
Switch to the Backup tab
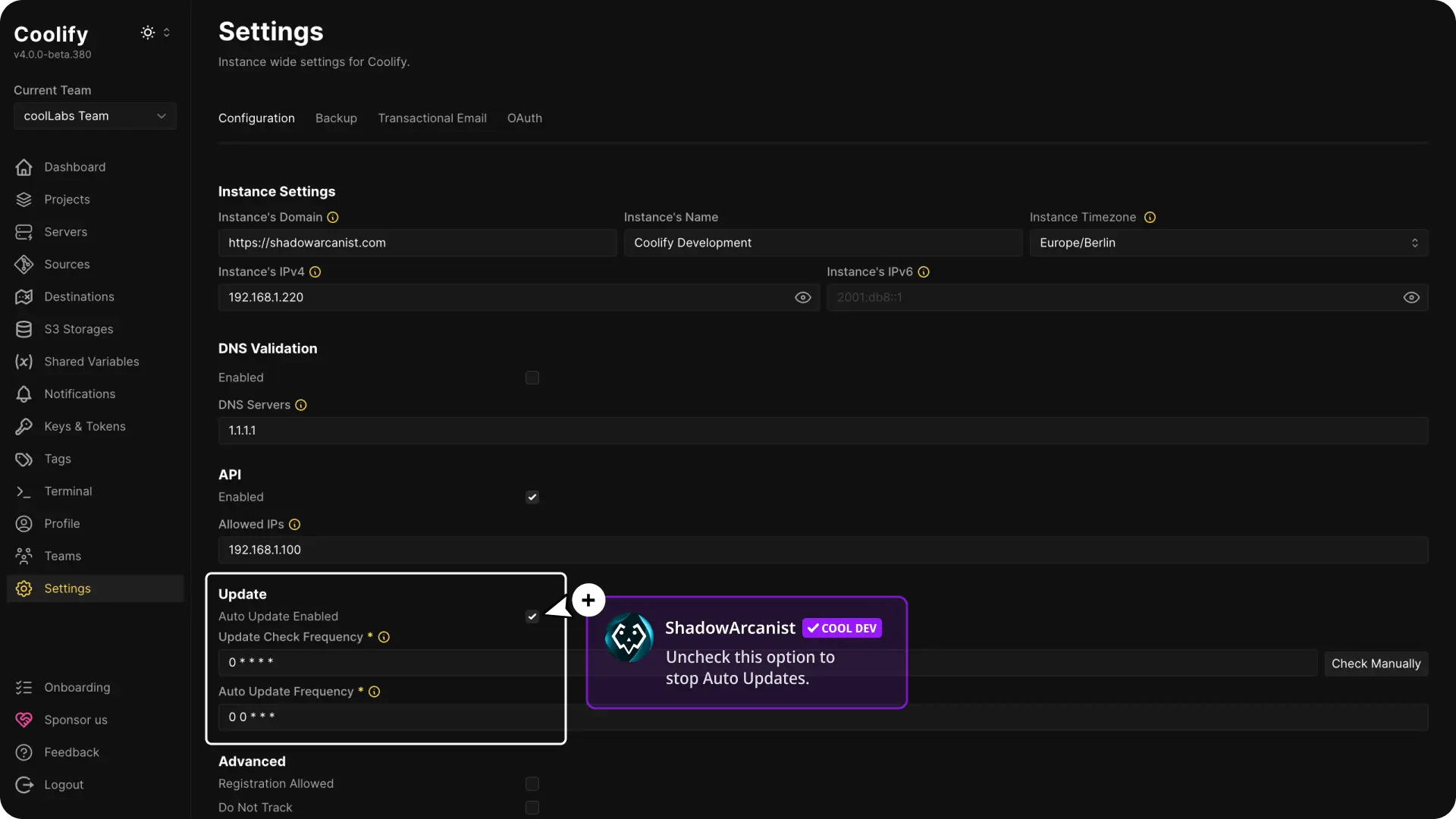pyautogui.click(x=336, y=118)
